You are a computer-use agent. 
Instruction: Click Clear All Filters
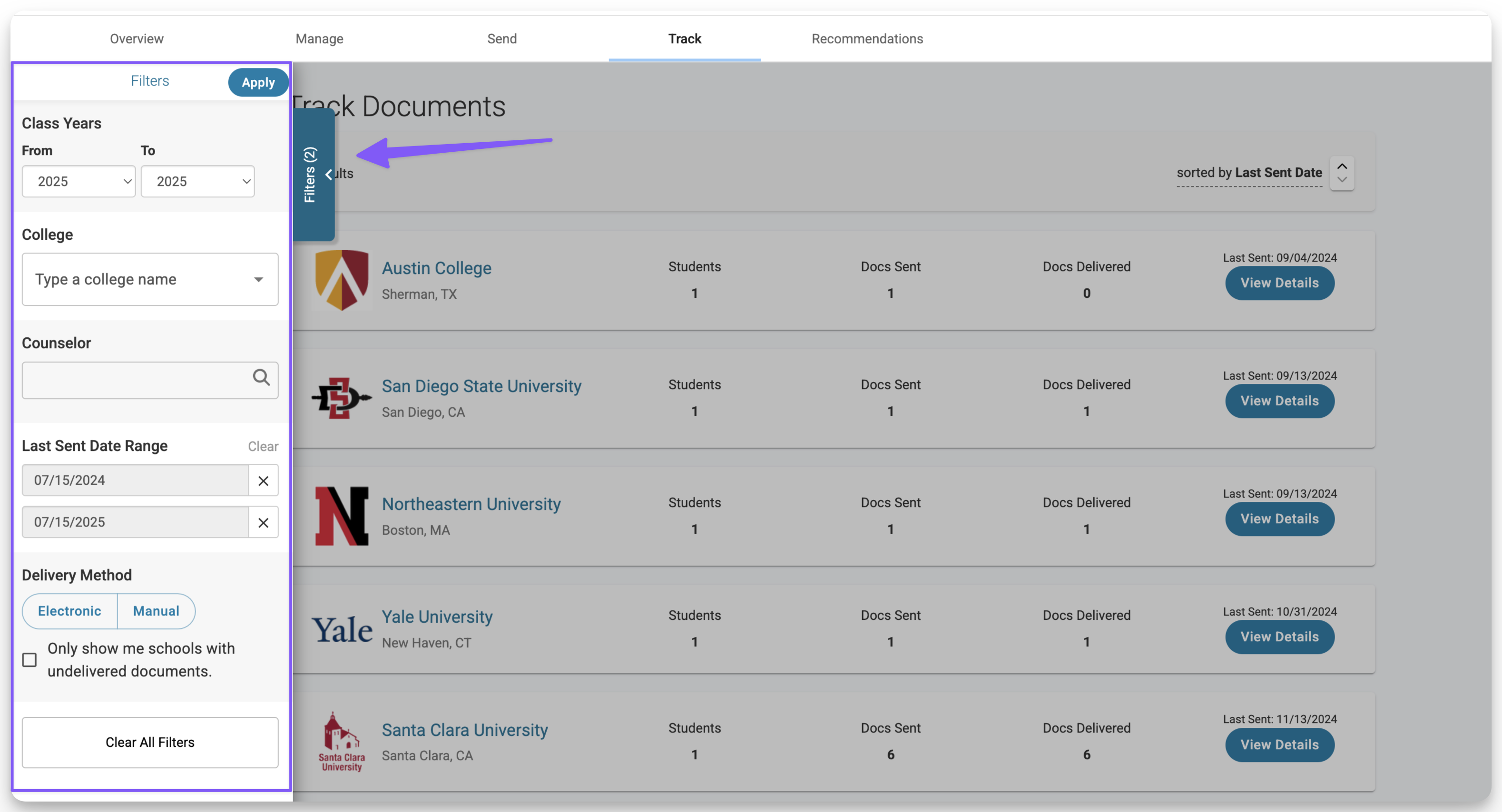(150, 742)
